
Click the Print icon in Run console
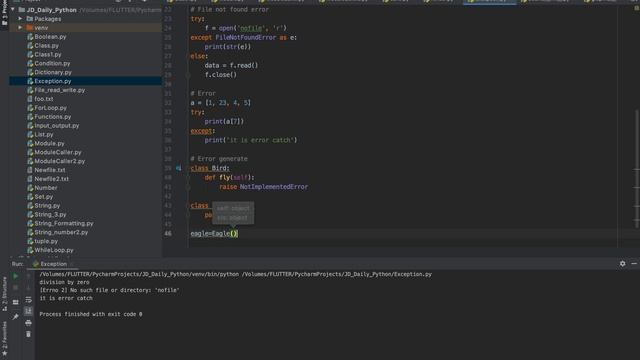click(29, 323)
